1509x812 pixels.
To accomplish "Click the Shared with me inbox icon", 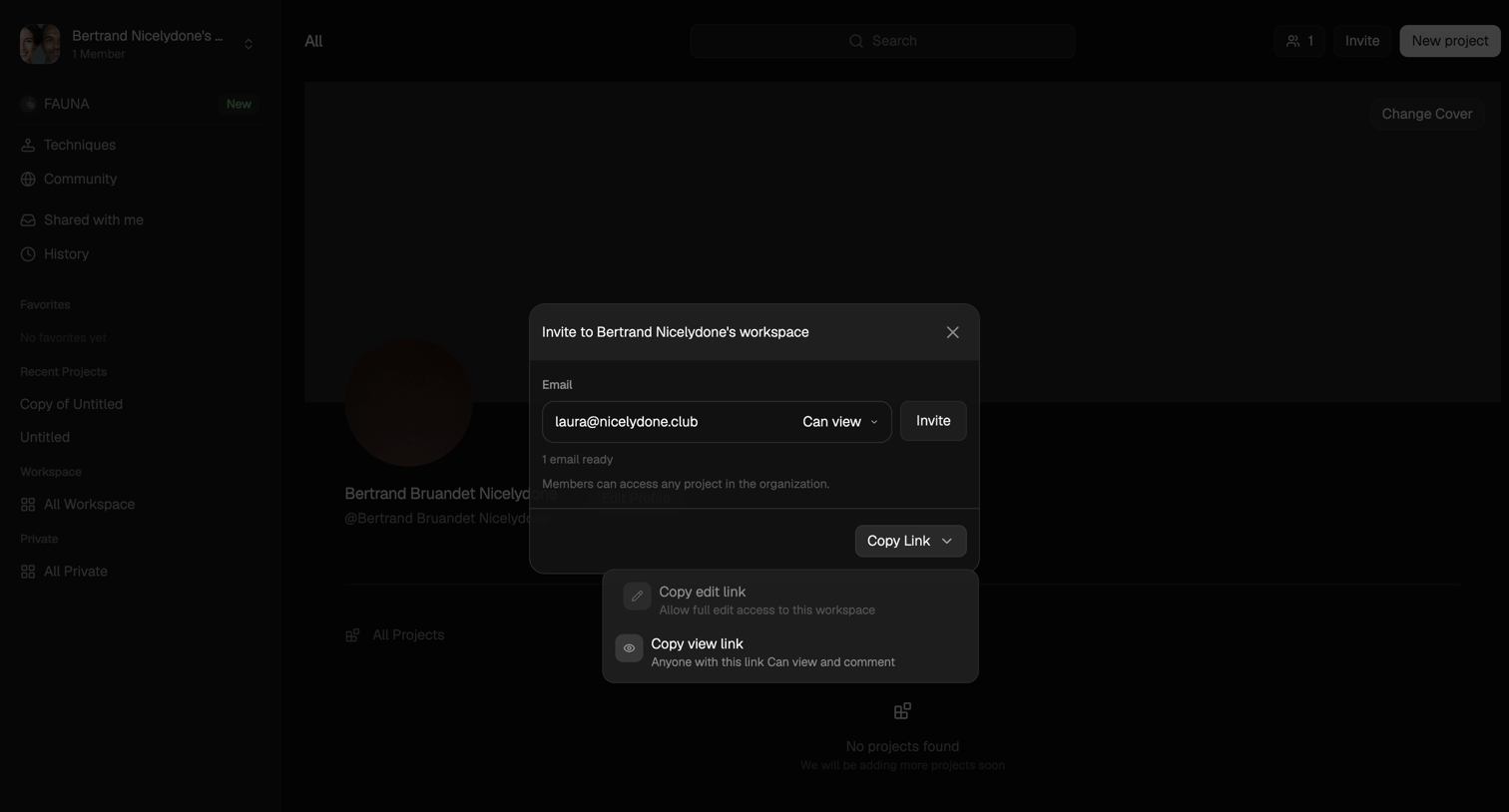I will (x=28, y=220).
